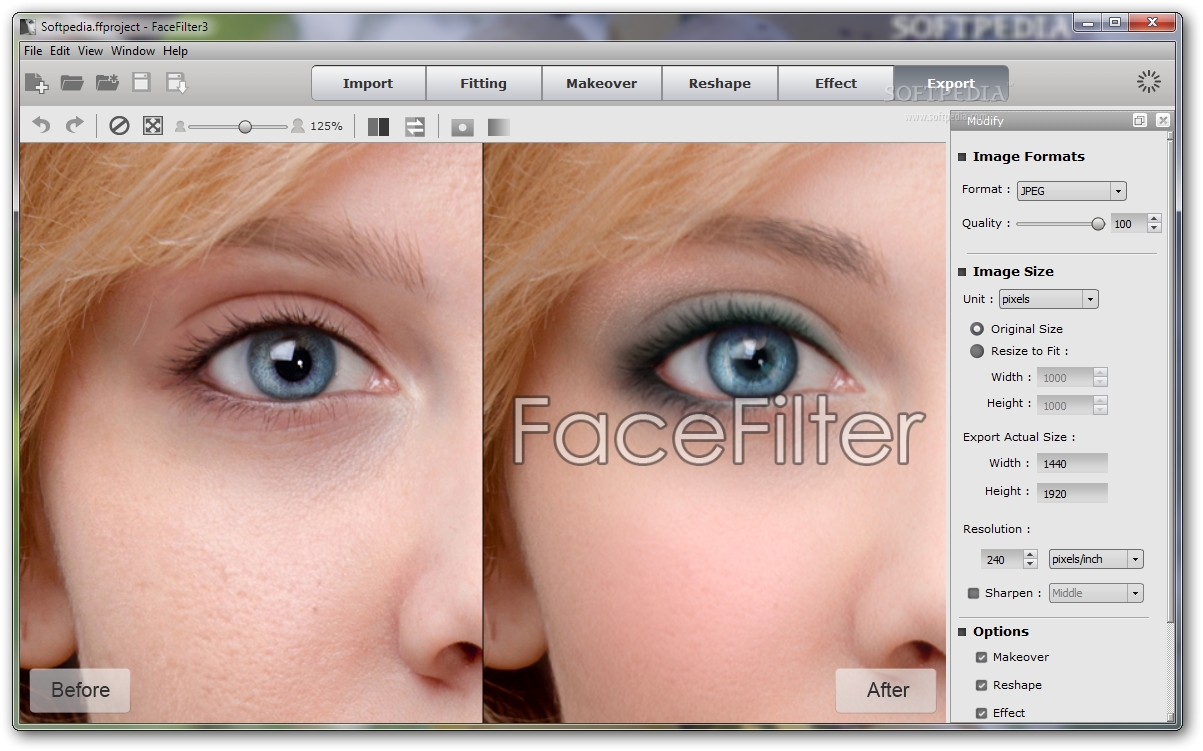The height and width of the screenshot is (751, 1203).
Task: Create a new project with the new-file icon
Action: [36, 83]
